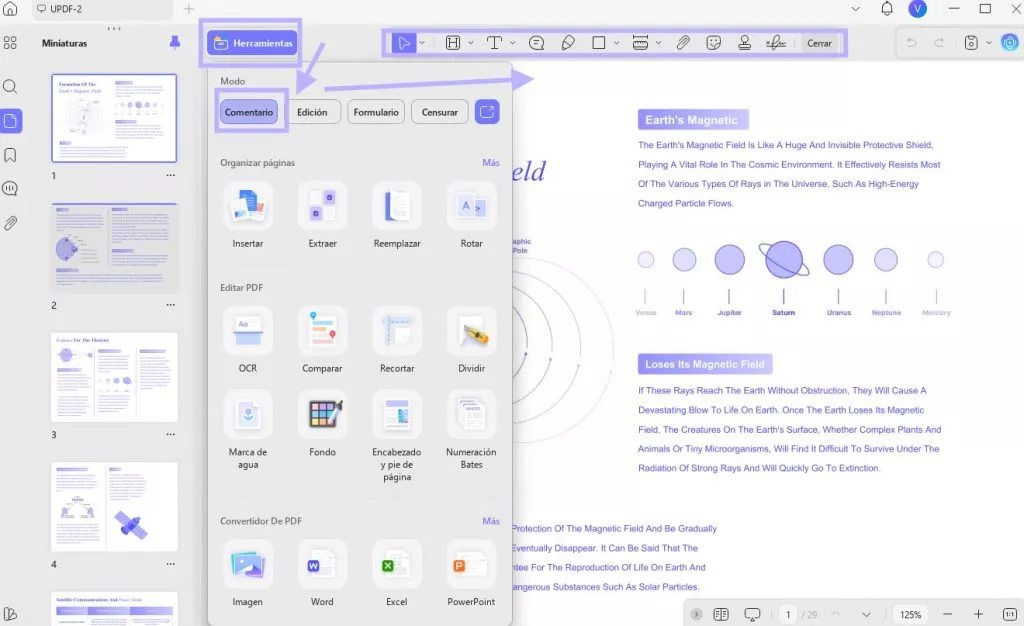
Task: Open the bookmarks panel icon
Action: click(10, 155)
